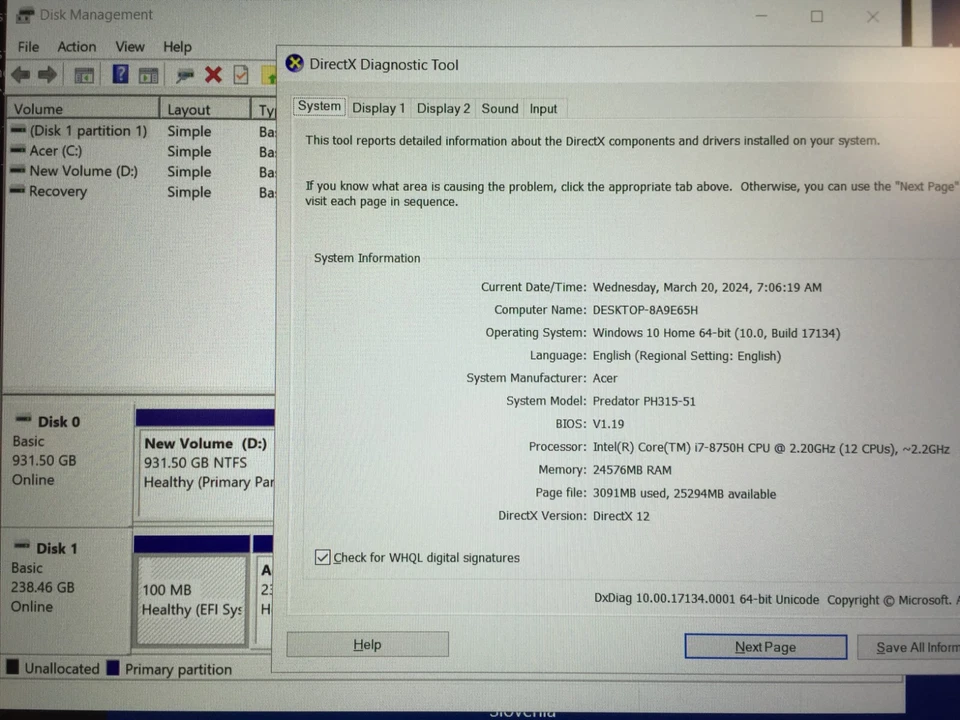Click the red X delete volume icon
The height and width of the screenshot is (720, 960).
point(213,74)
